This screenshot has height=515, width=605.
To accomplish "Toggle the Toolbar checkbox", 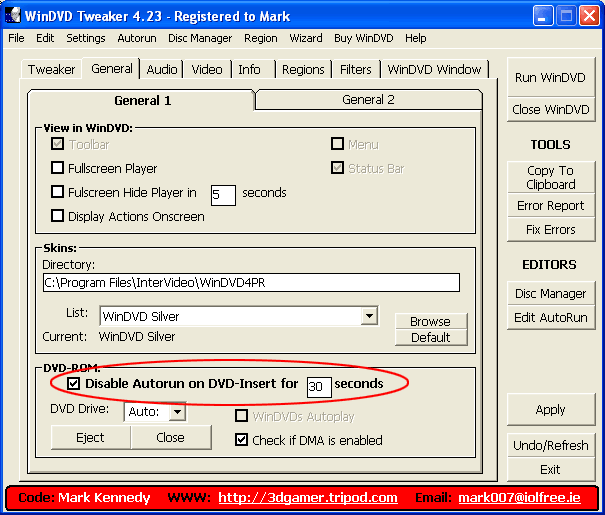I will (x=57, y=144).
